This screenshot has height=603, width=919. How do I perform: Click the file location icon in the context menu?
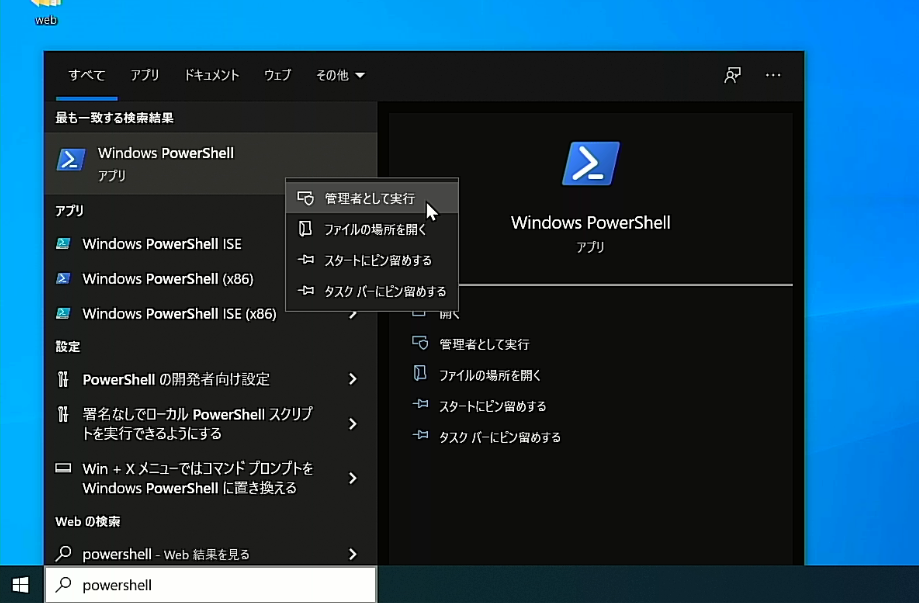[x=305, y=229]
